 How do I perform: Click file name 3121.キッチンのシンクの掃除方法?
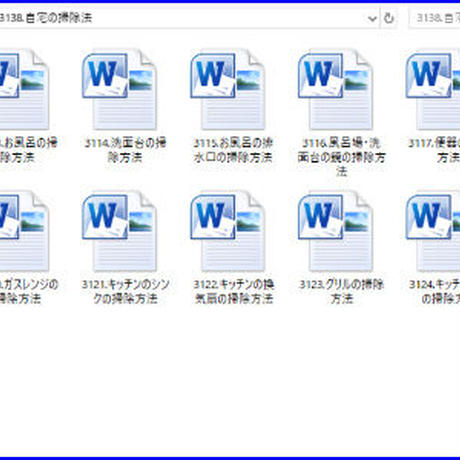[125, 291]
